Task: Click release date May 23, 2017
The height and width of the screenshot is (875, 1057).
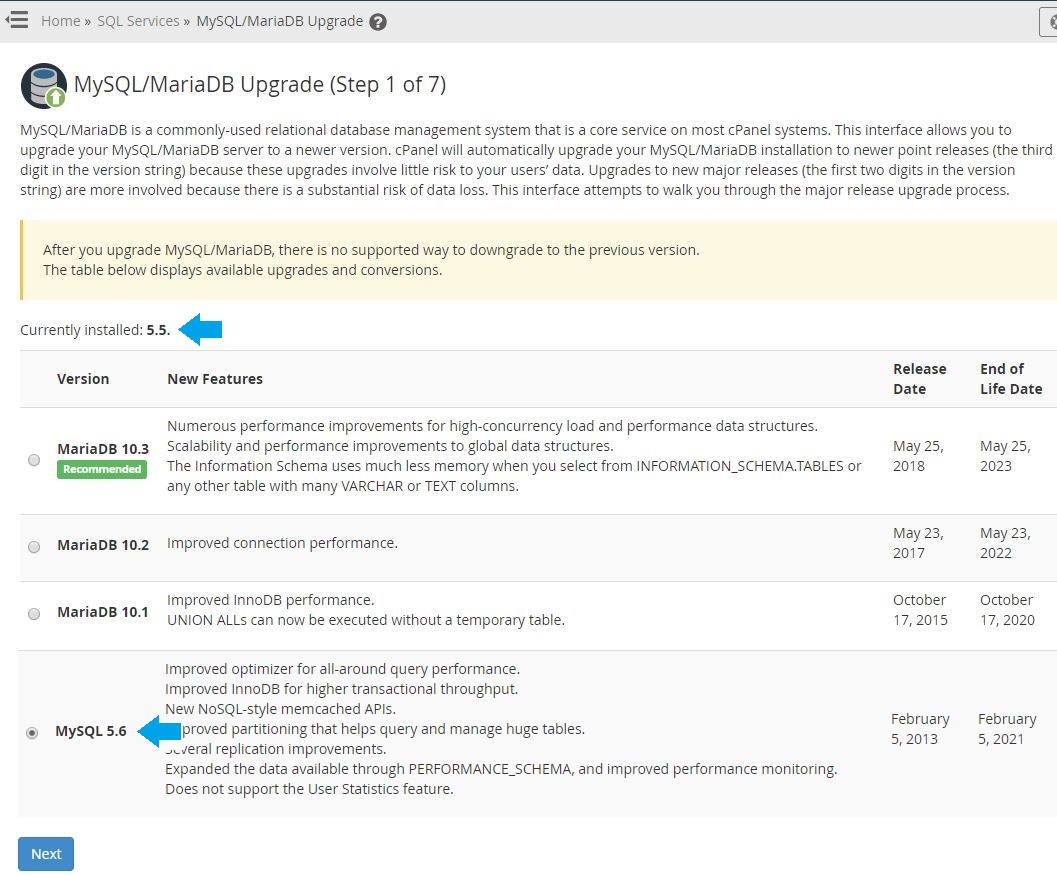Action: pos(918,543)
